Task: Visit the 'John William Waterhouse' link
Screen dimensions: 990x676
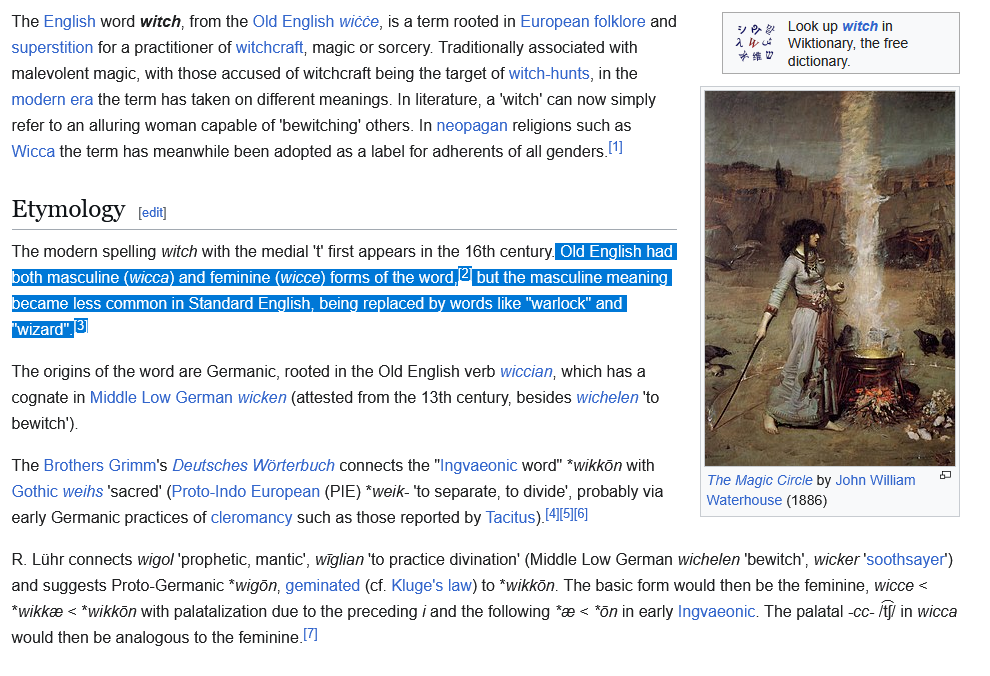Action: (x=811, y=490)
